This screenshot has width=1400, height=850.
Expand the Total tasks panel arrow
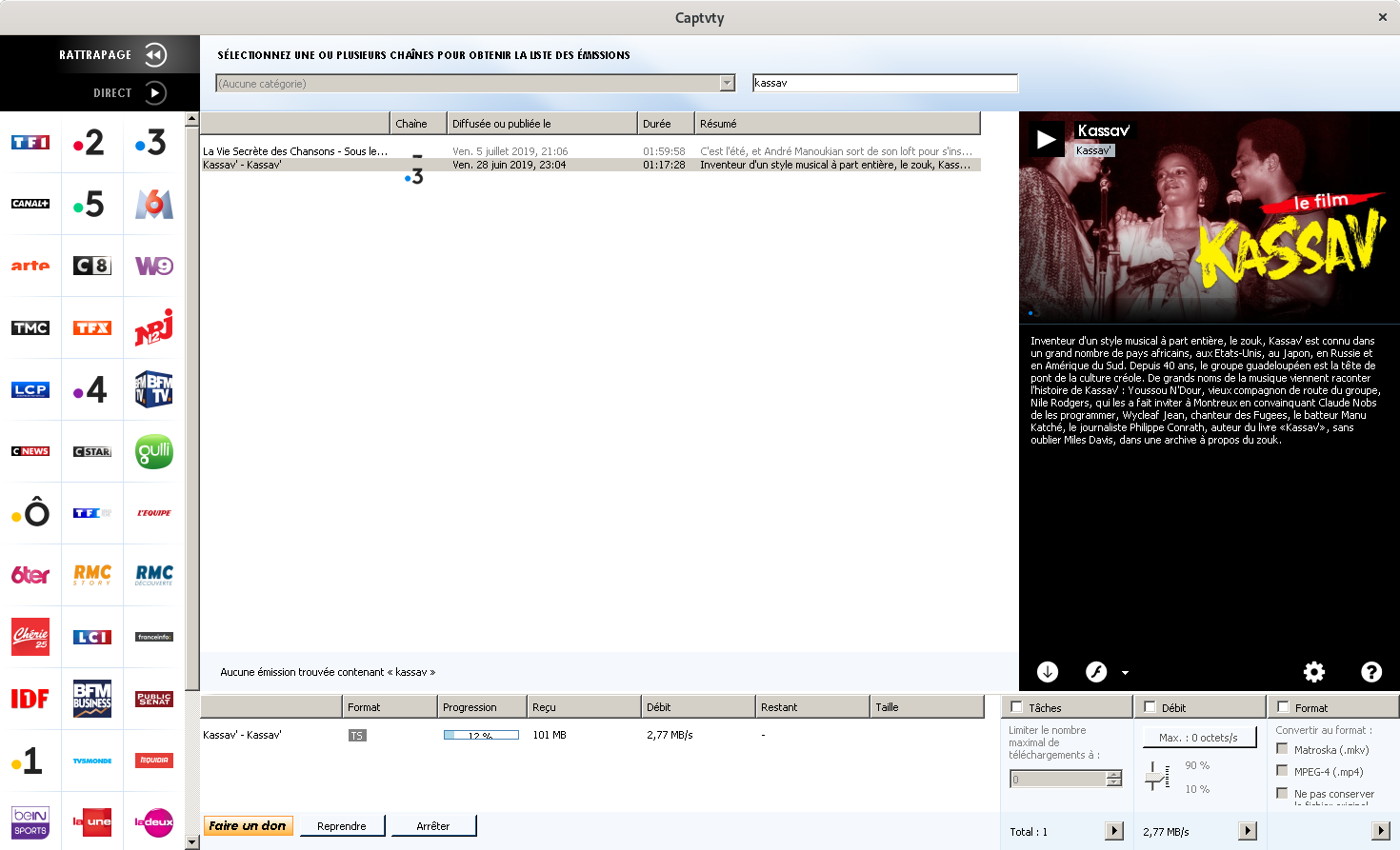tap(1114, 831)
